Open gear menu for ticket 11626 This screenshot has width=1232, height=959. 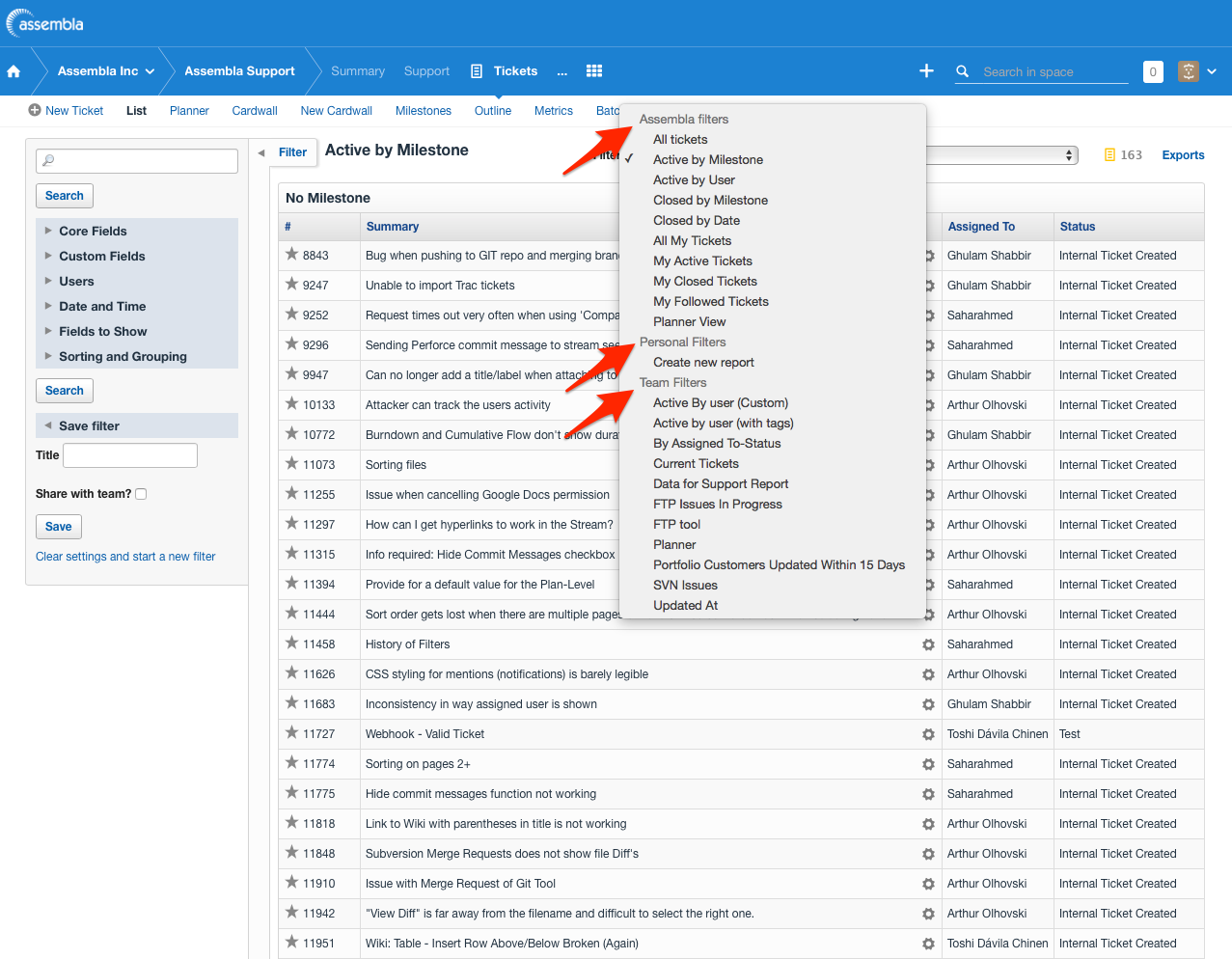pyautogui.click(x=928, y=674)
